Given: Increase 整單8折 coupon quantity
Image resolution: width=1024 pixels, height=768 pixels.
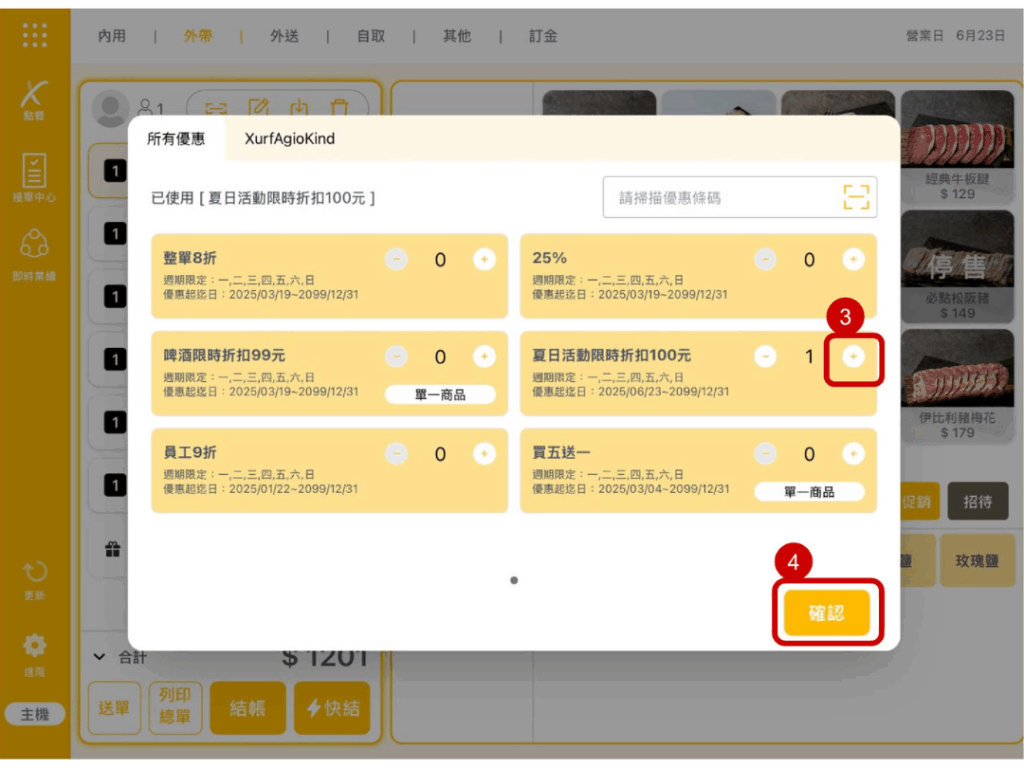Looking at the screenshot, I should tap(484, 260).
